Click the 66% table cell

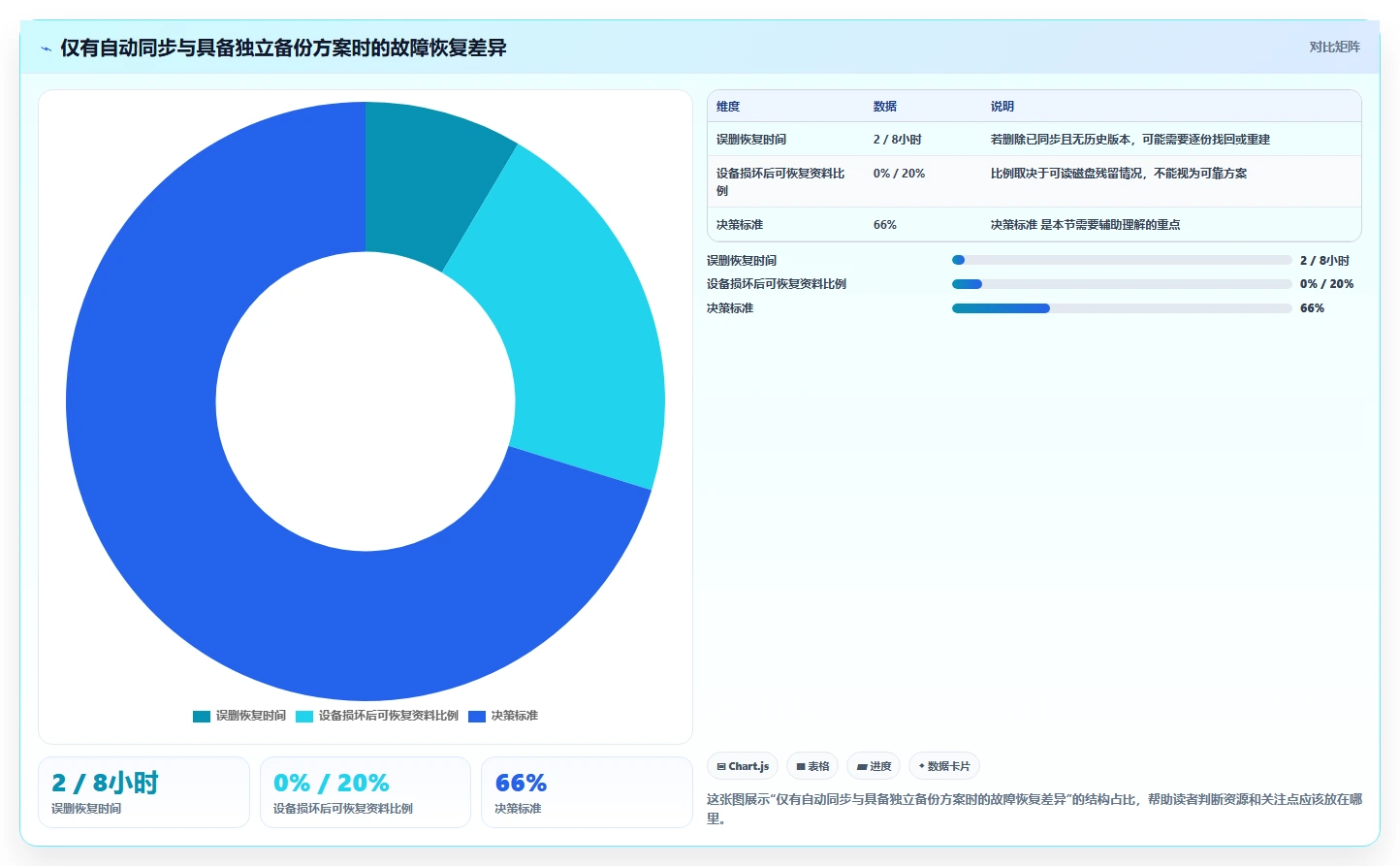pos(885,225)
